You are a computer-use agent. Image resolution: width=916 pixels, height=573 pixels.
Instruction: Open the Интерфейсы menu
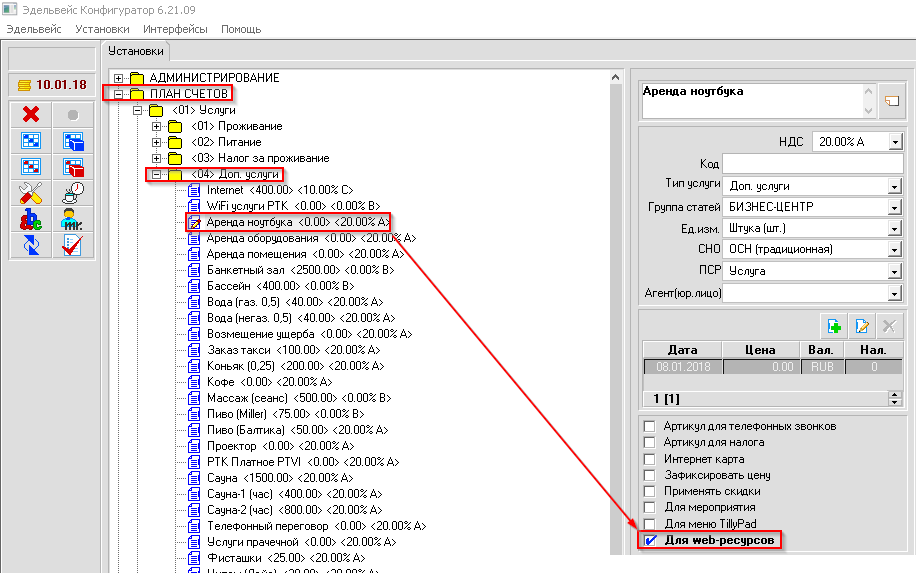[x=175, y=29]
